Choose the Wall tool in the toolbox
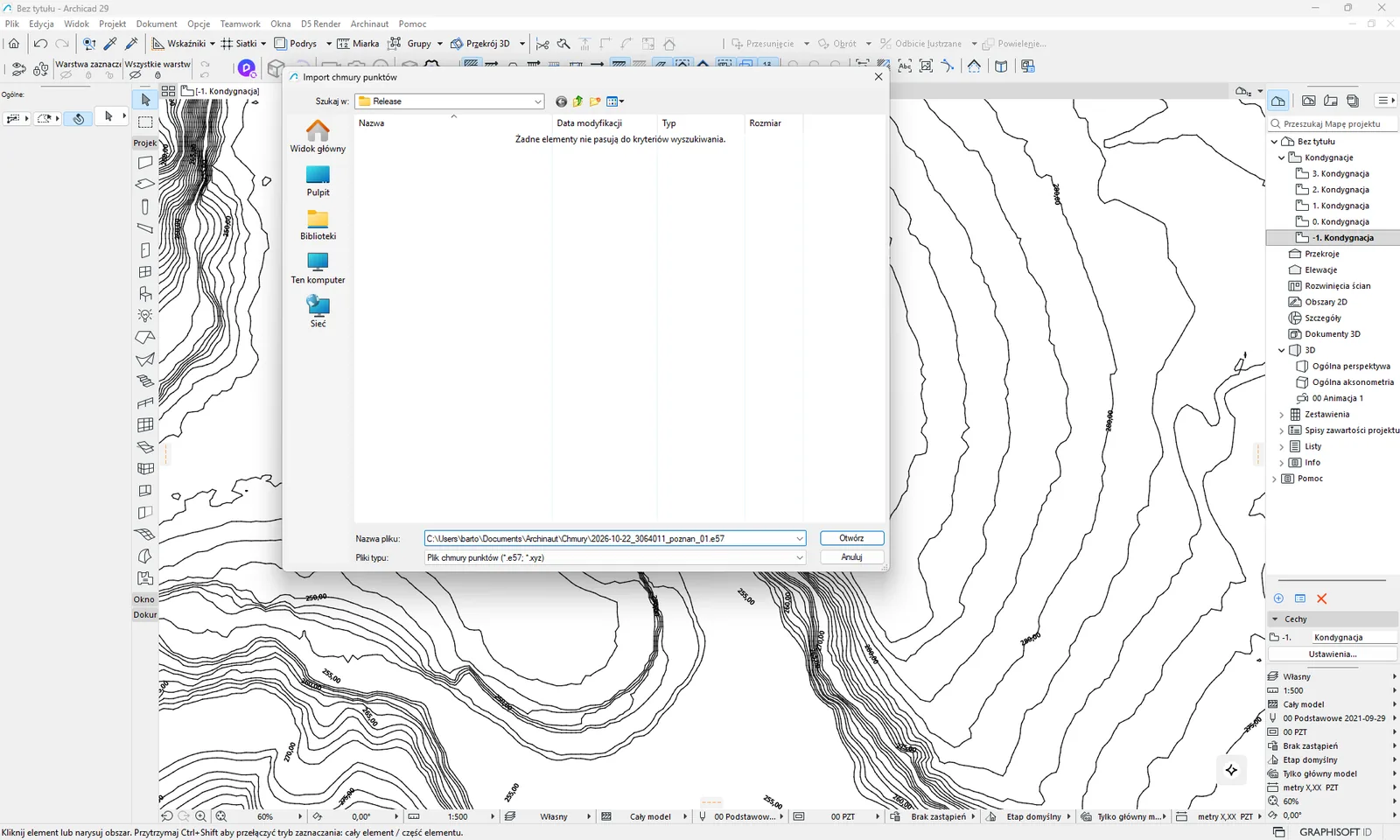Viewport: 1400px width, 840px height. click(145, 163)
